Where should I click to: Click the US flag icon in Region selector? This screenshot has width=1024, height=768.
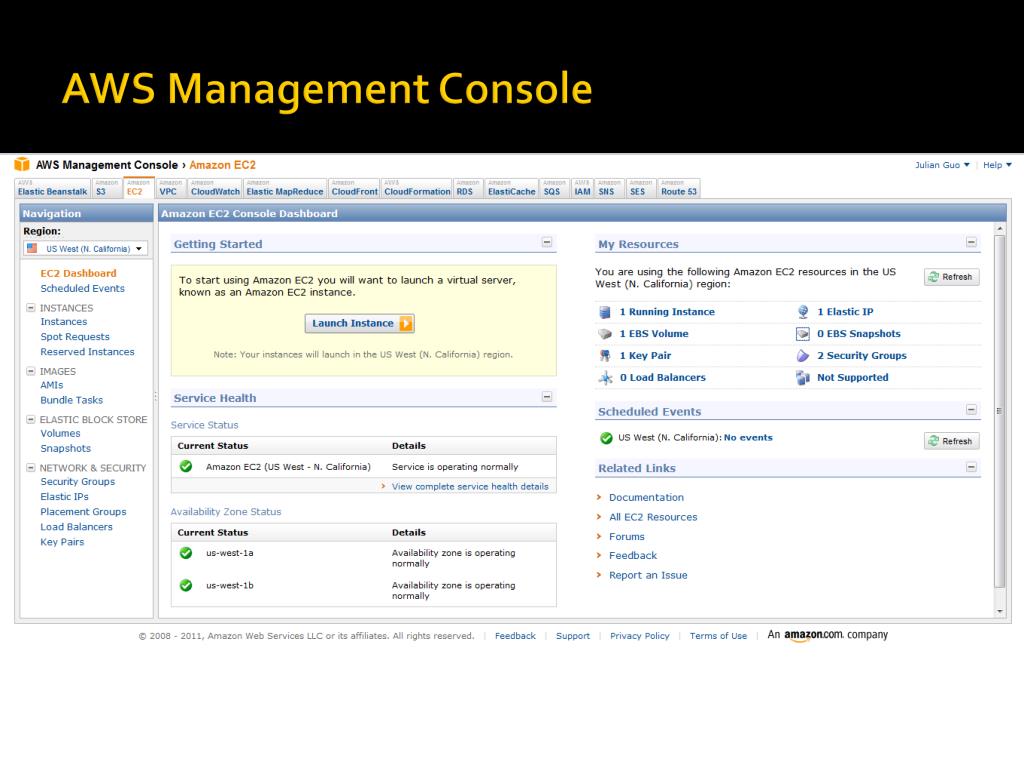point(32,248)
